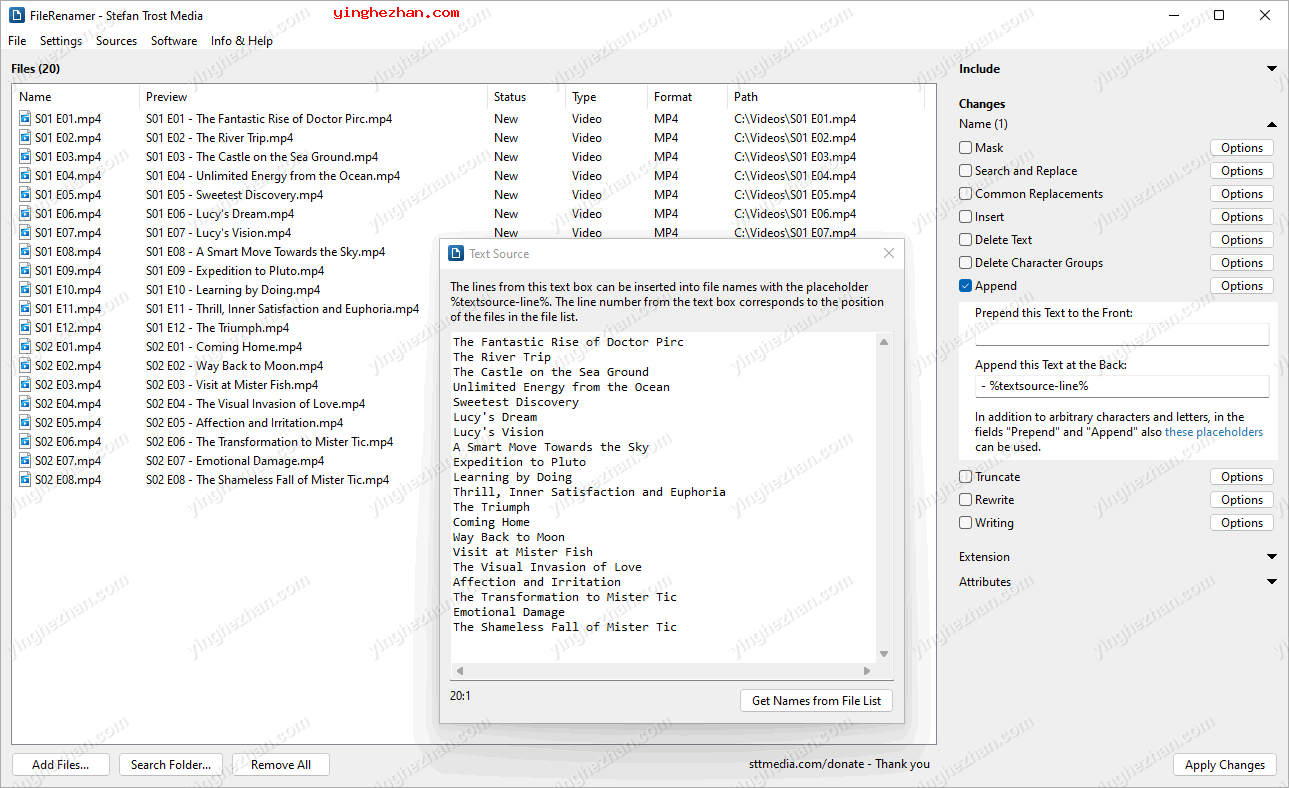Image resolution: width=1289 pixels, height=788 pixels.
Task: Click the text box horizontal scroll right arrow
Action: [x=867, y=671]
